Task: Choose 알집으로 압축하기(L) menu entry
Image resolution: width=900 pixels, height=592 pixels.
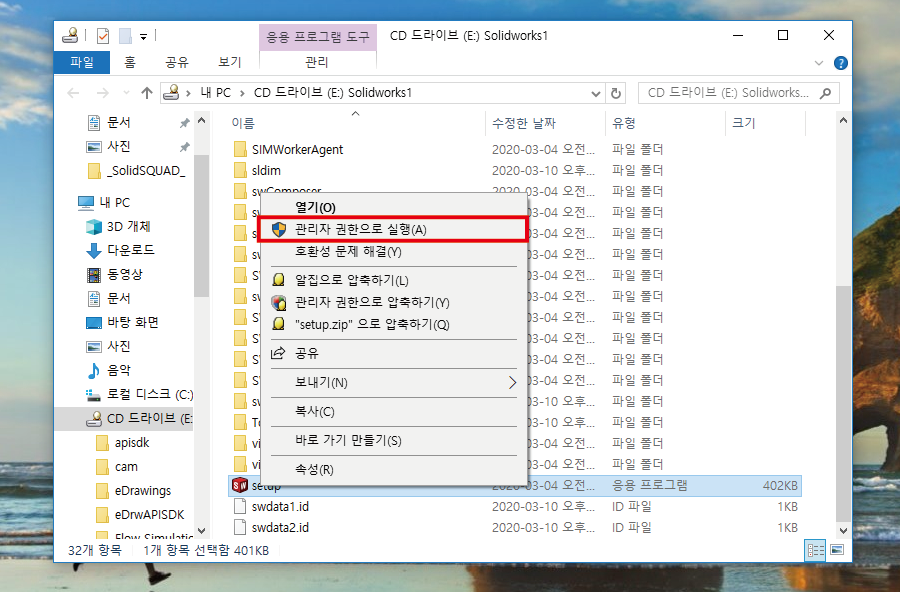Action: (x=352, y=280)
